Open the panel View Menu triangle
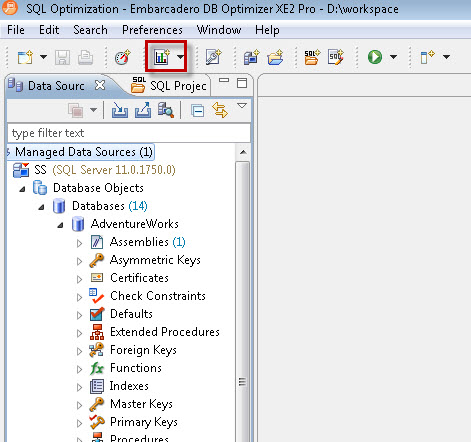 [242, 106]
